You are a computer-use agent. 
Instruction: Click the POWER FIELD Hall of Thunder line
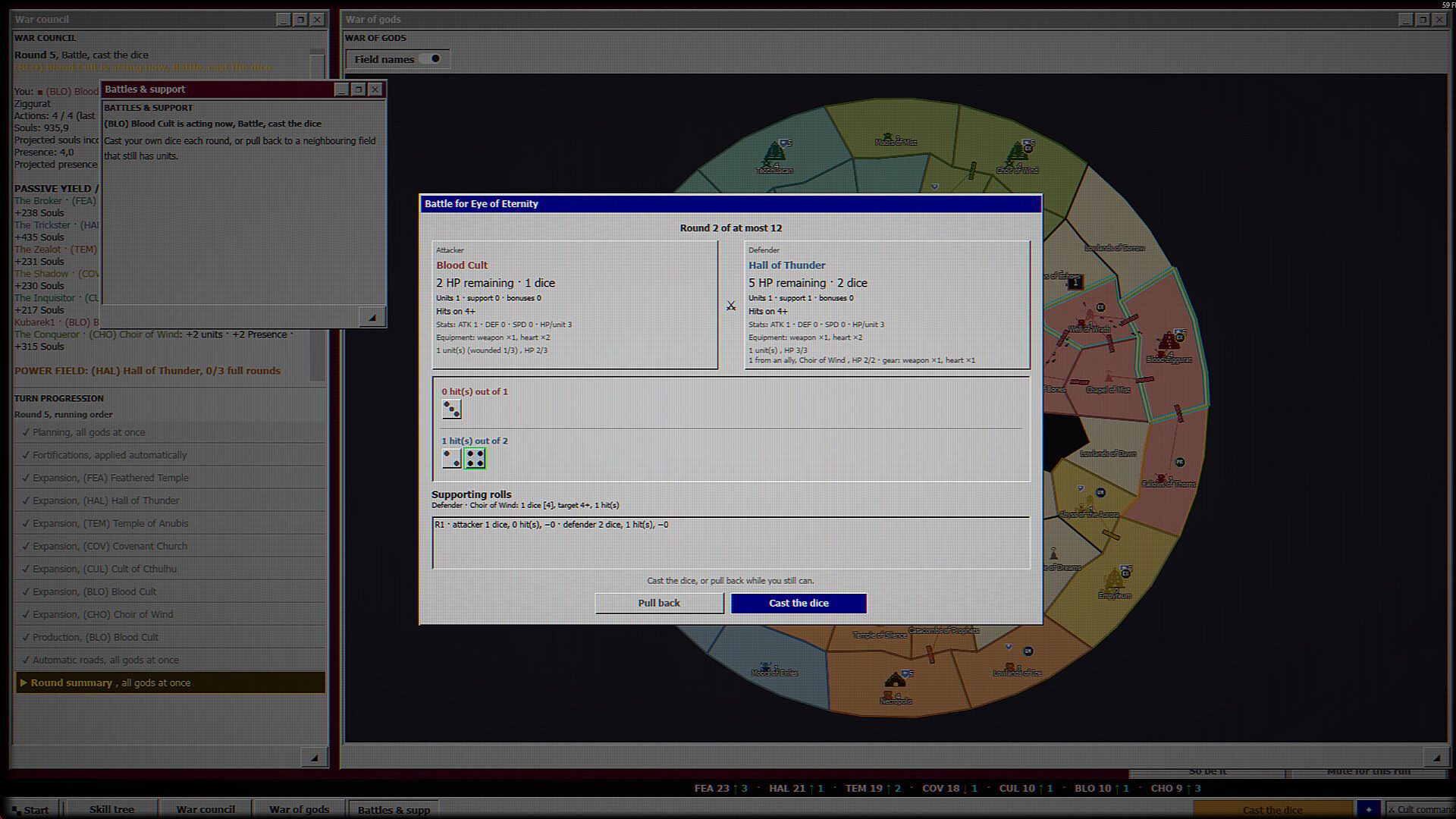pos(147,371)
